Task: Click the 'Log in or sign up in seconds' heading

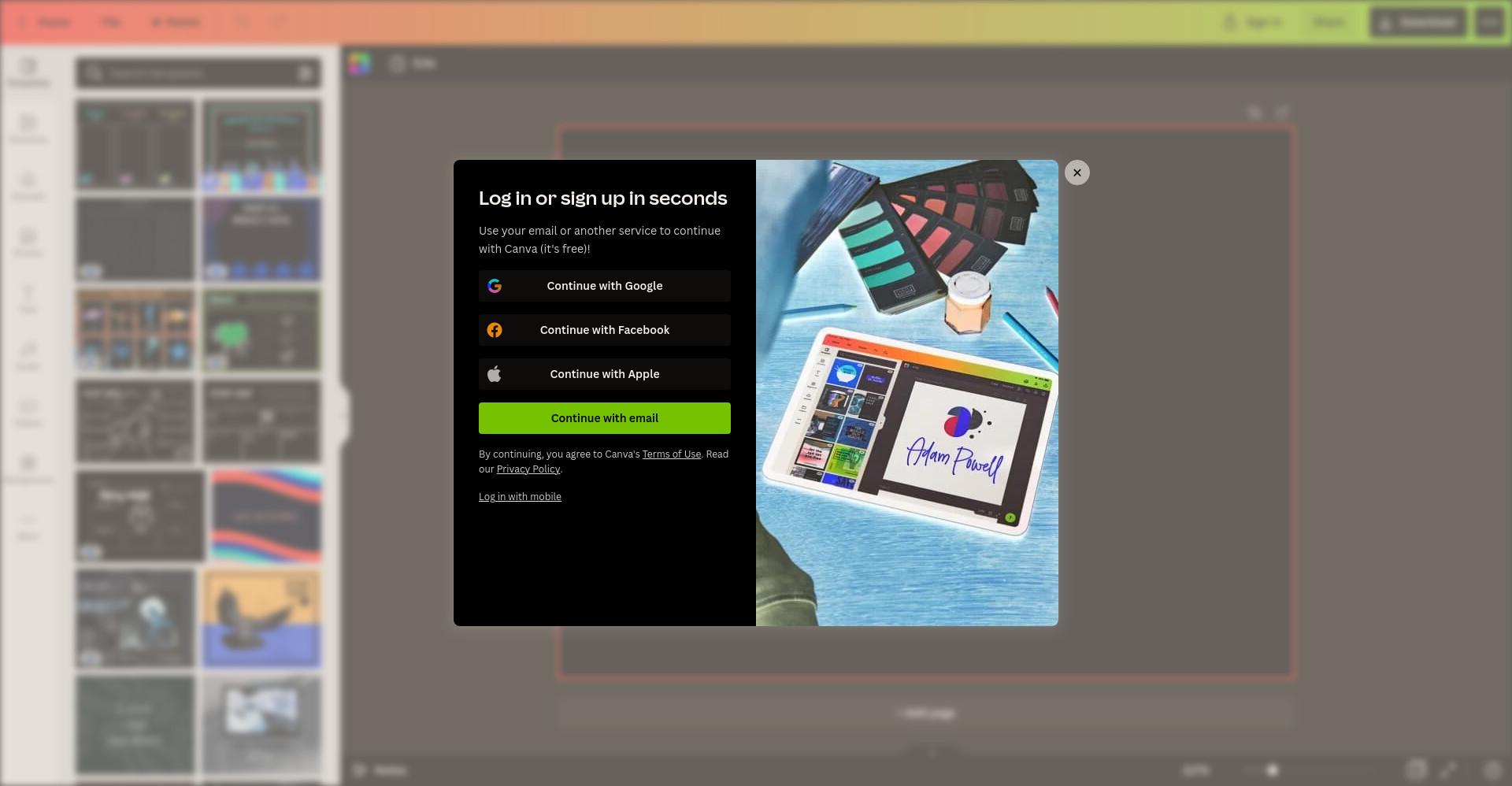Action: point(602,198)
